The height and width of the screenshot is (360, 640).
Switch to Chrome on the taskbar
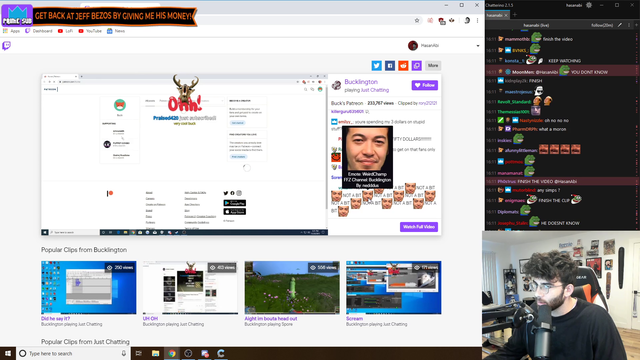(172, 353)
